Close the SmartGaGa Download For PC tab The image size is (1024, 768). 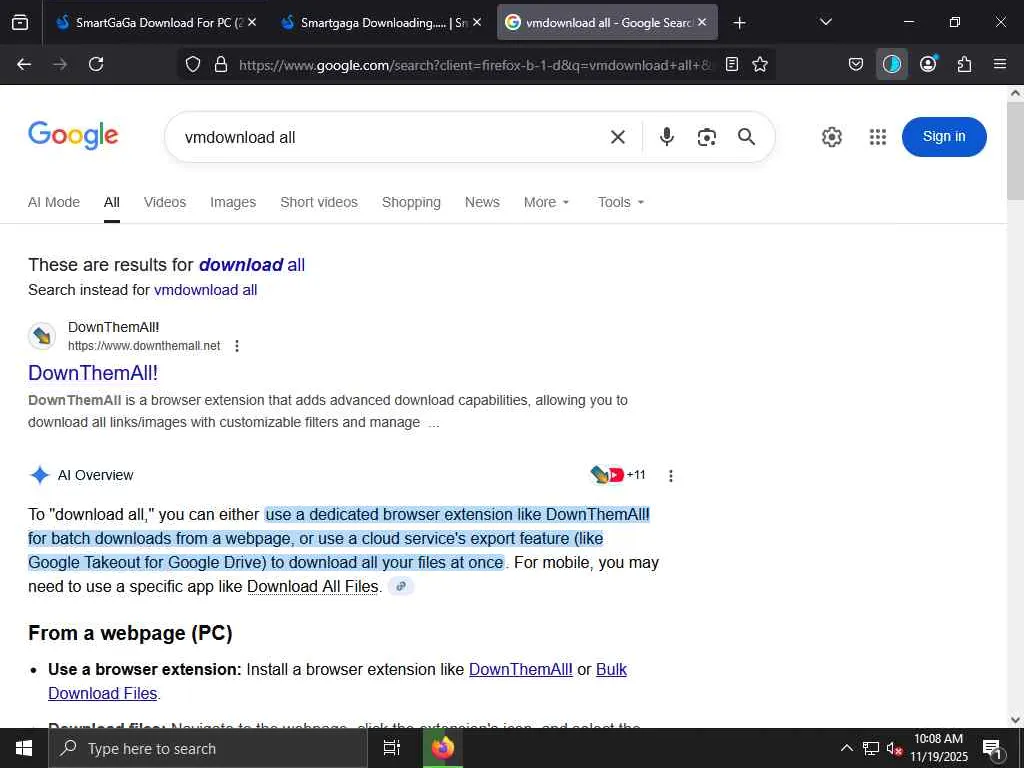coord(252,22)
